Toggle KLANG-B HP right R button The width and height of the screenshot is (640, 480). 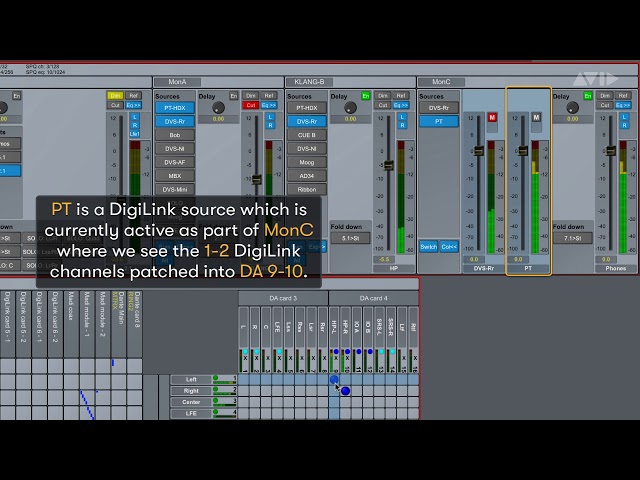(402, 125)
